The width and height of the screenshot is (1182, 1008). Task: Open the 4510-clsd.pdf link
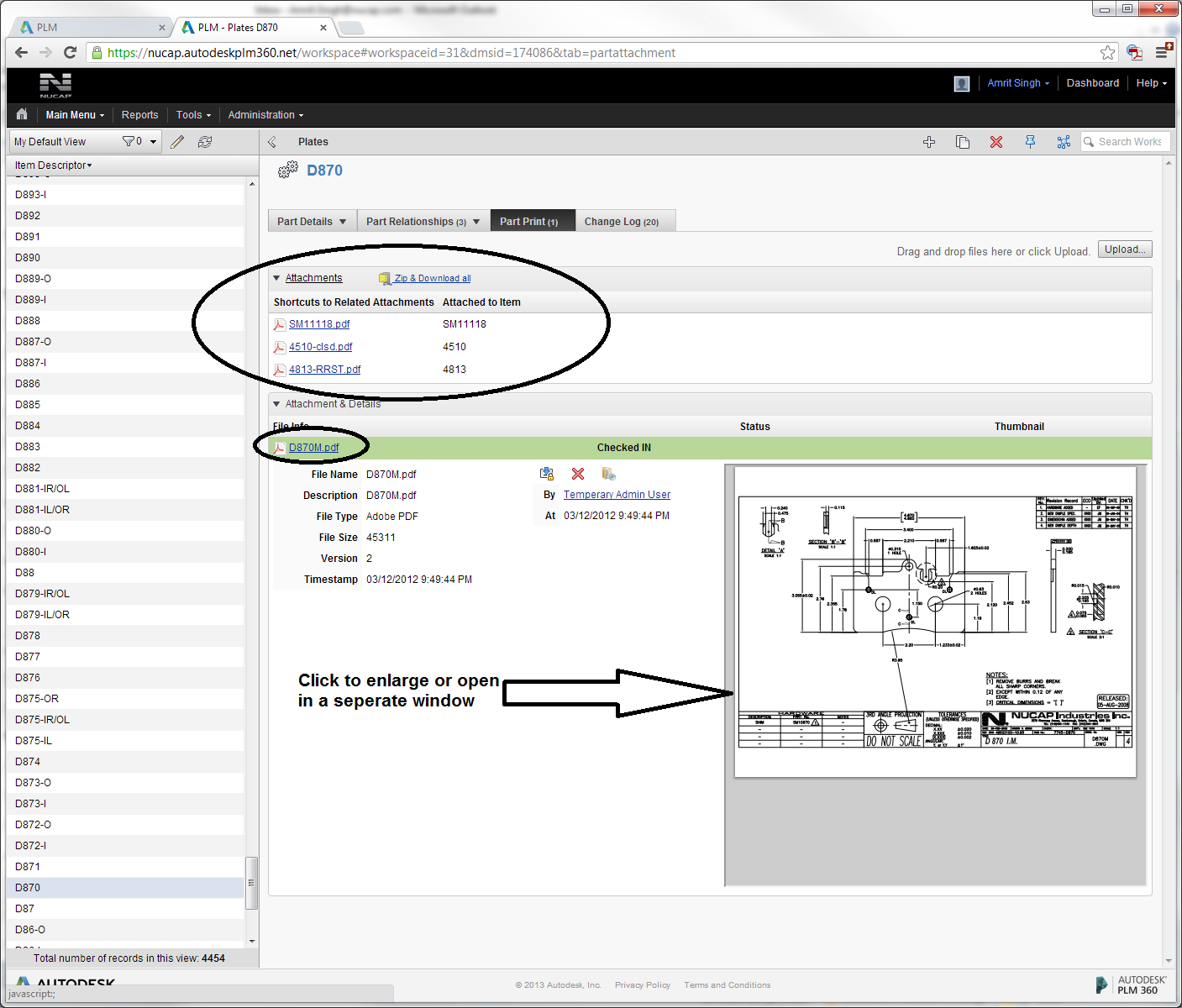pyautogui.click(x=321, y=347)
